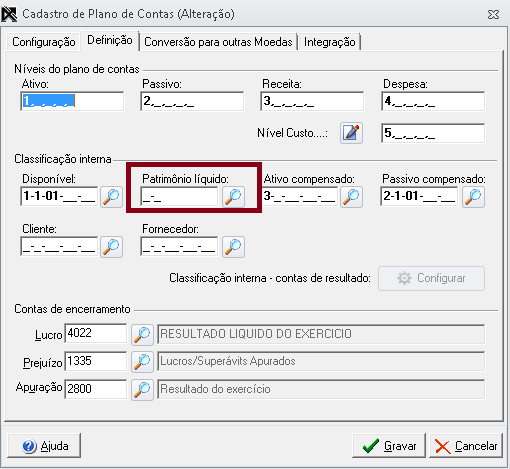Open lookup beside Prejuízo code 1335
Screen dimensions: 510x469
142,362
